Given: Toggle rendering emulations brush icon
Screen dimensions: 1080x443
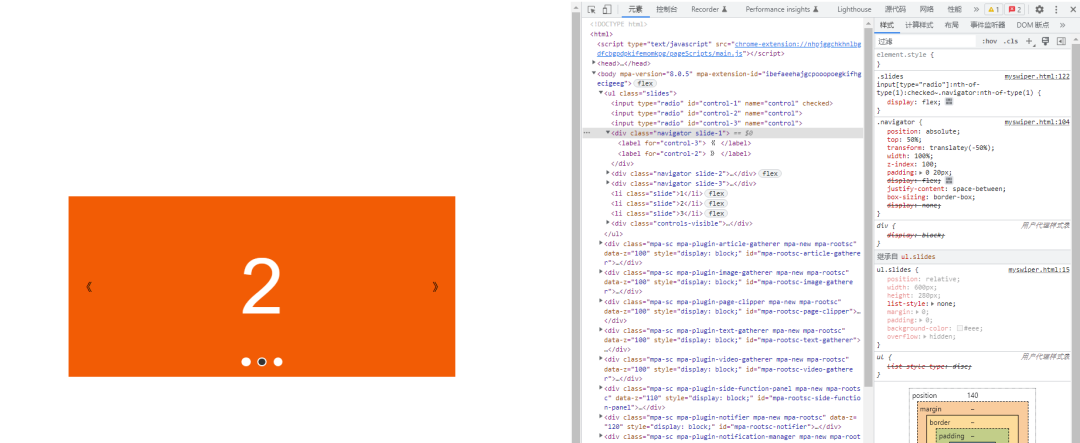Looking at the screenshot, I should (1045, 41).
